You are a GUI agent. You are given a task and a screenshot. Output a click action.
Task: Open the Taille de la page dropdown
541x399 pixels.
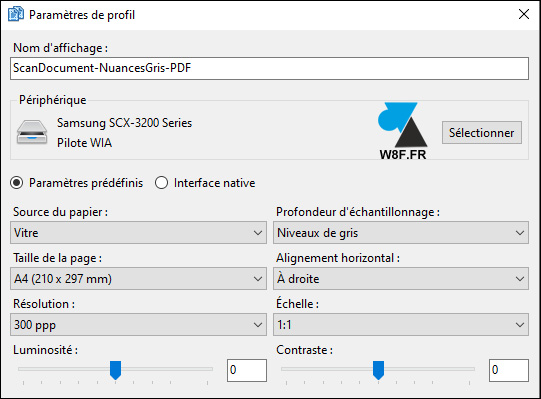click(138, 279)
